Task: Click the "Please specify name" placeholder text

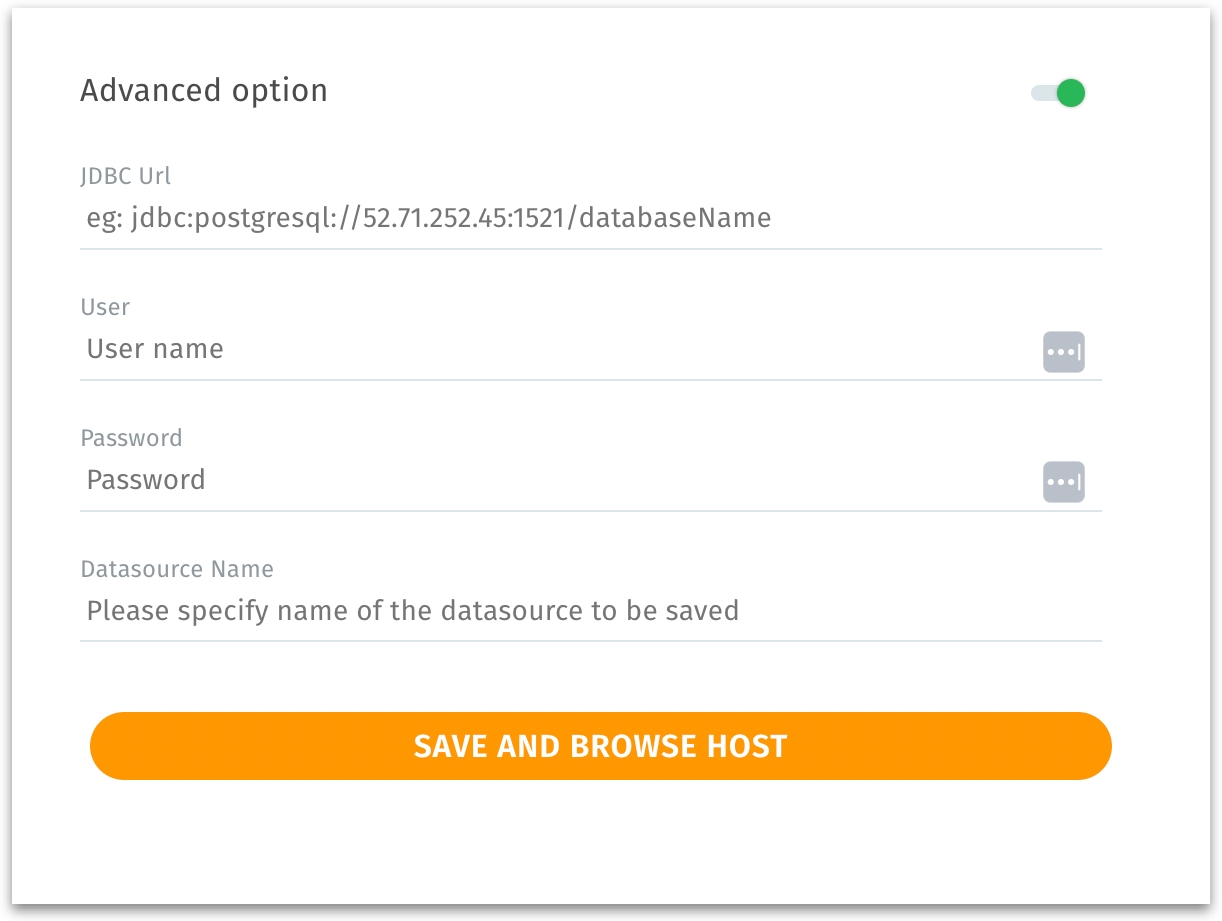Action: click(x=412, y=610)
